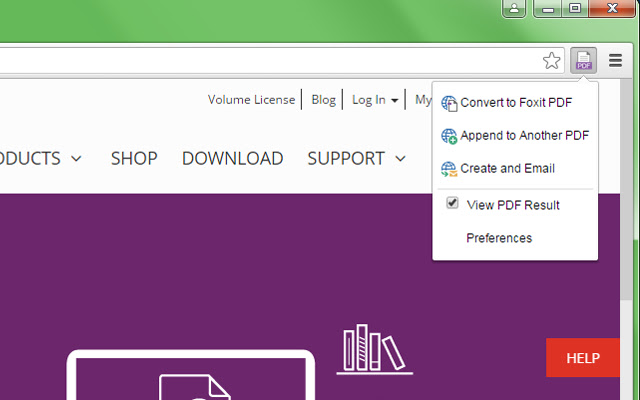Close the browser window
640x400 pixels.
point(612,9)
